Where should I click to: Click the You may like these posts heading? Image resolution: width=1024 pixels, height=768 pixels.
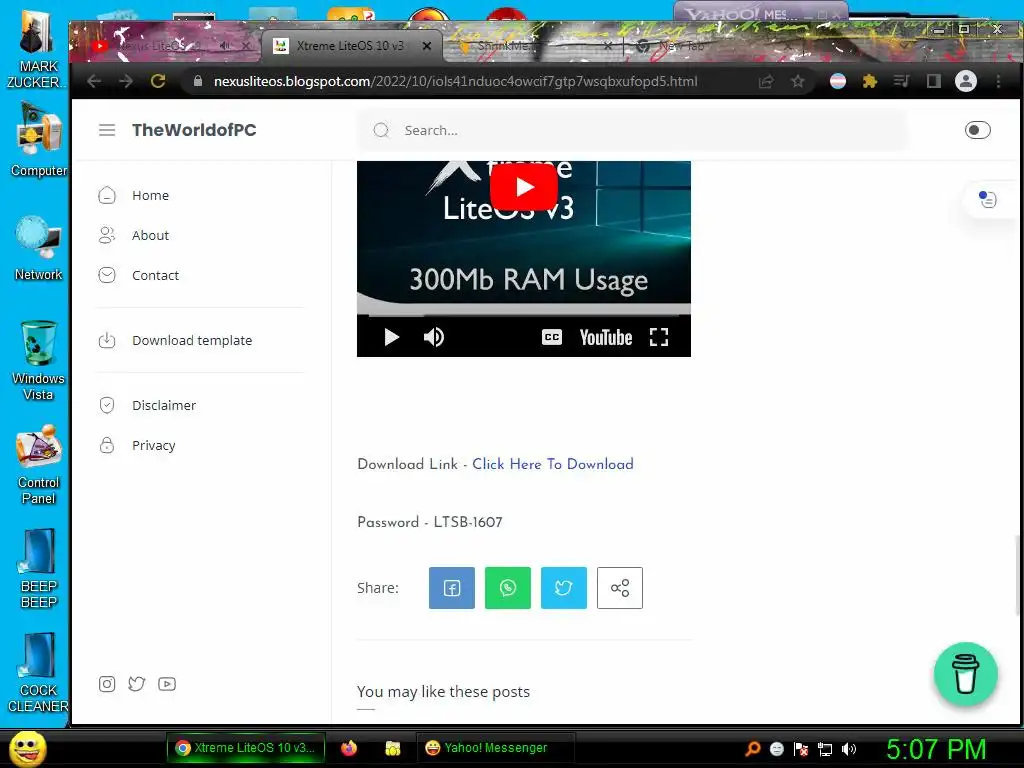point(443,692)
